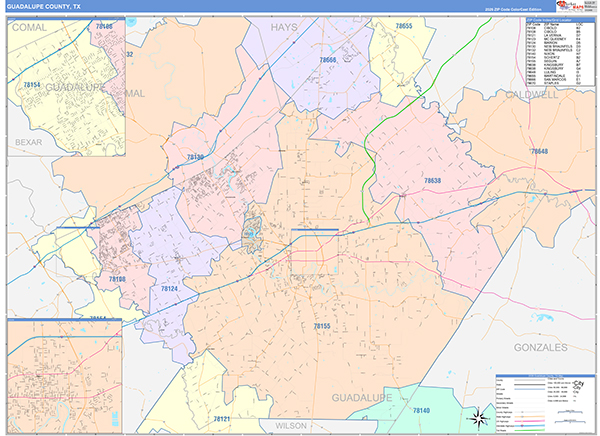The height and width of the screenshot is (436, 600).
Task: Click the BEXAR label in inset map
Action: click(x=28, y=142)
